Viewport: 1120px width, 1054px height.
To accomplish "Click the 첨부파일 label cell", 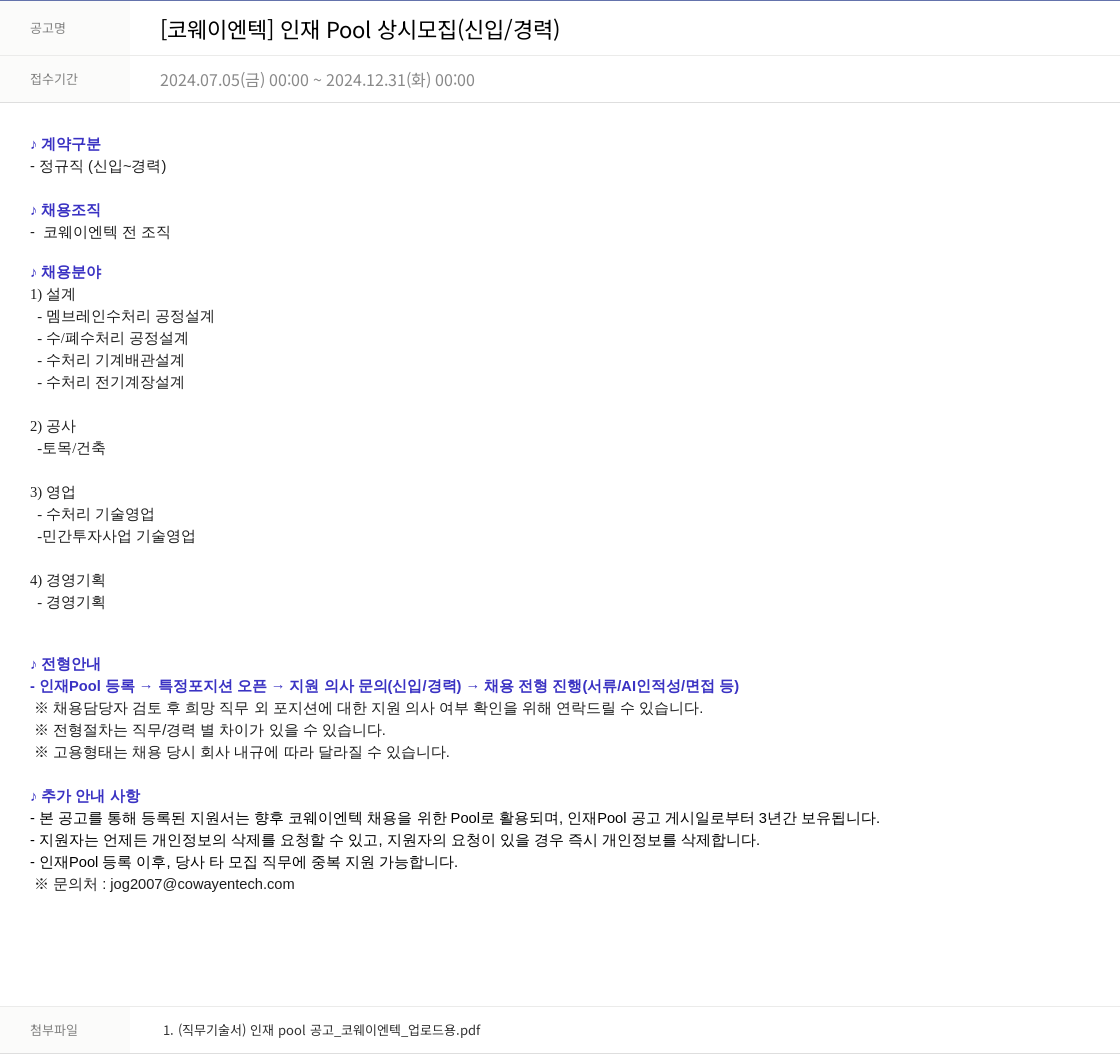I will coord(64,1030).
